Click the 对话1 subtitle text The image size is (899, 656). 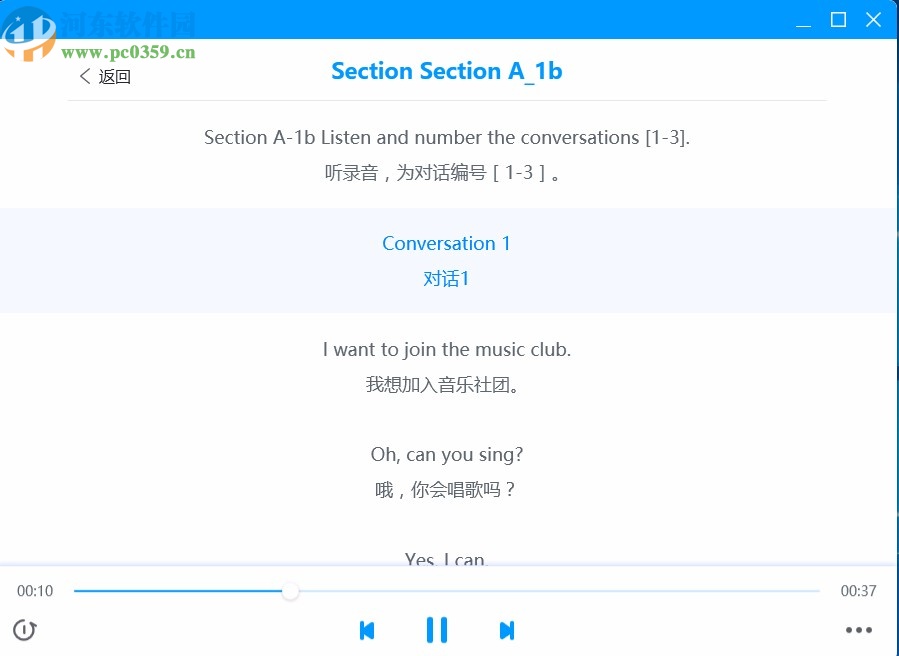(446, 279)
